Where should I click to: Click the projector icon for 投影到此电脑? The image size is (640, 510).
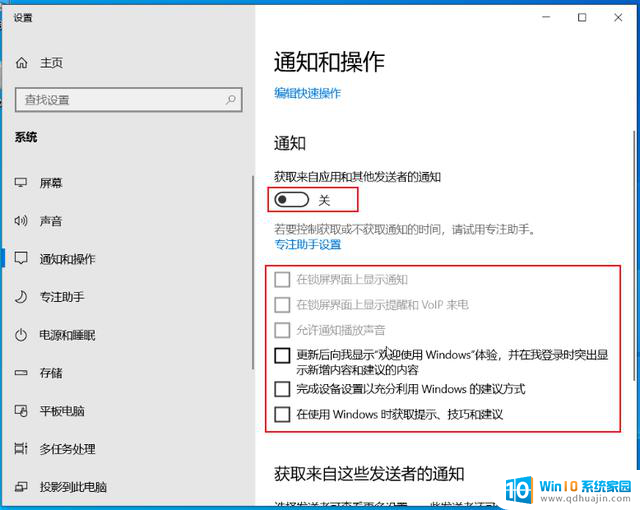[21, 486]
